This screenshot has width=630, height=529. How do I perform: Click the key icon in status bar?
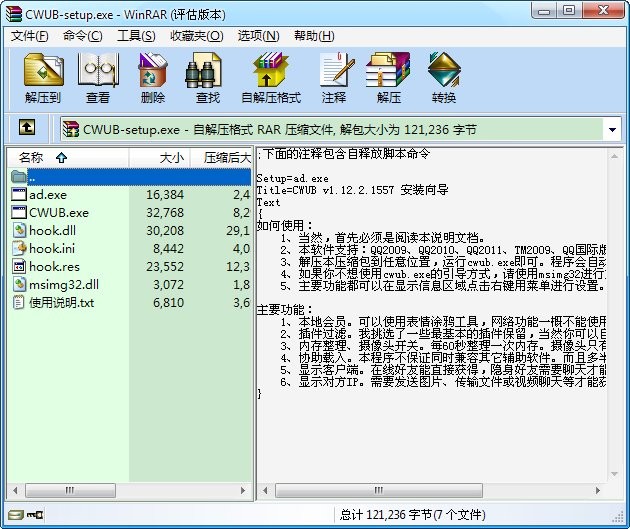click(35, 515)
